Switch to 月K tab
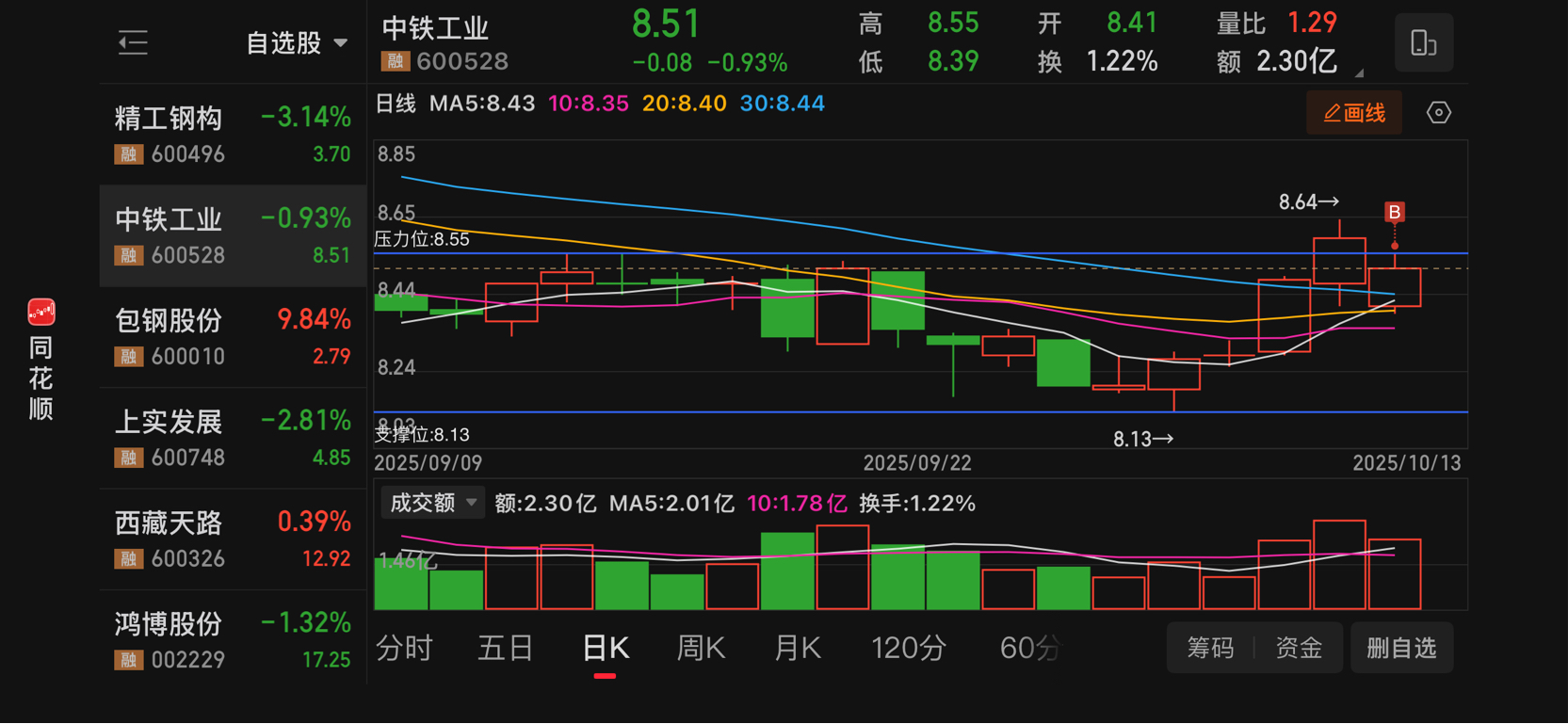Image resolution: width=1568 pixels, height=724 pixels. [797, 648]
